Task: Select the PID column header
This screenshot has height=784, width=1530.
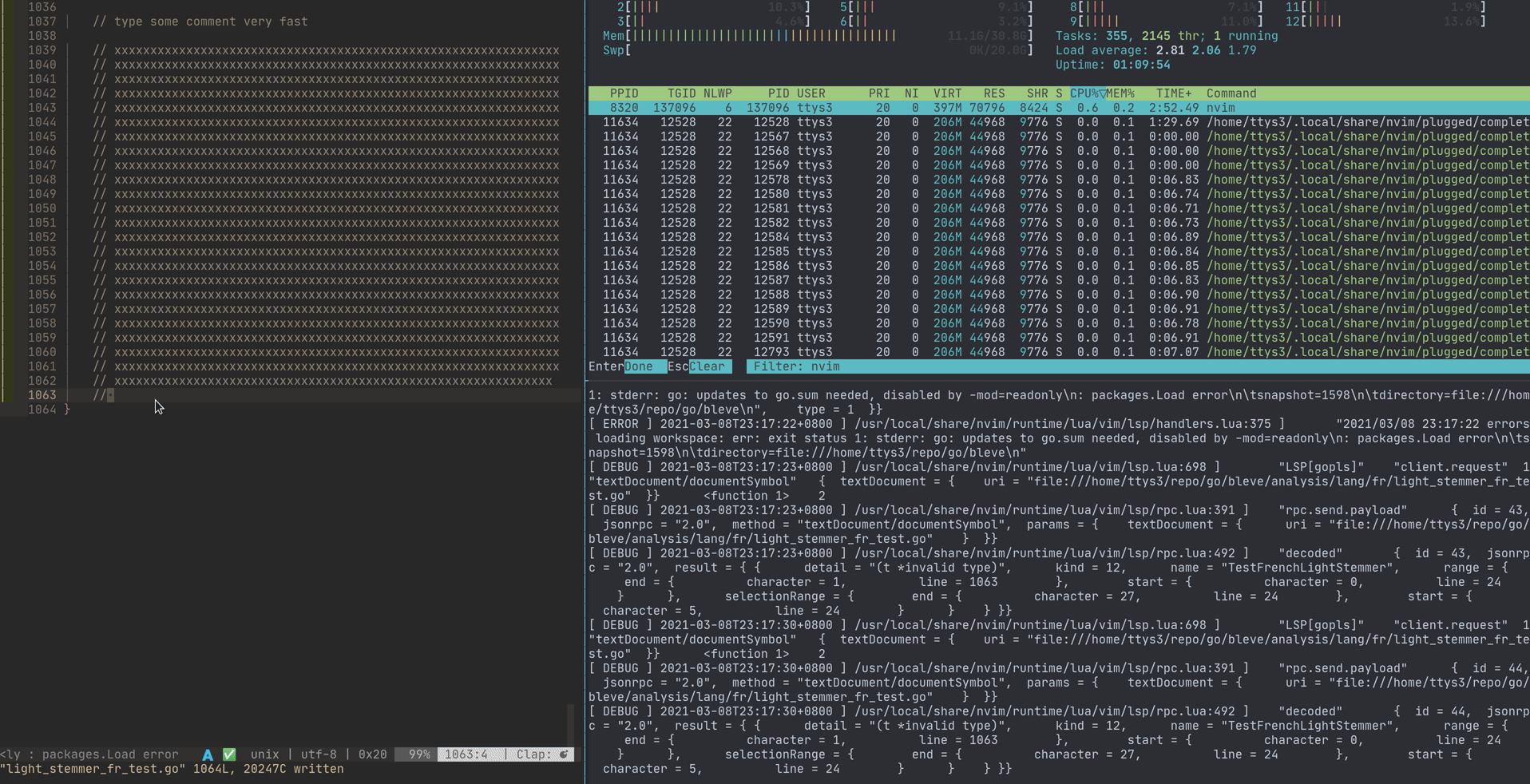Action: tap(779, 93)
